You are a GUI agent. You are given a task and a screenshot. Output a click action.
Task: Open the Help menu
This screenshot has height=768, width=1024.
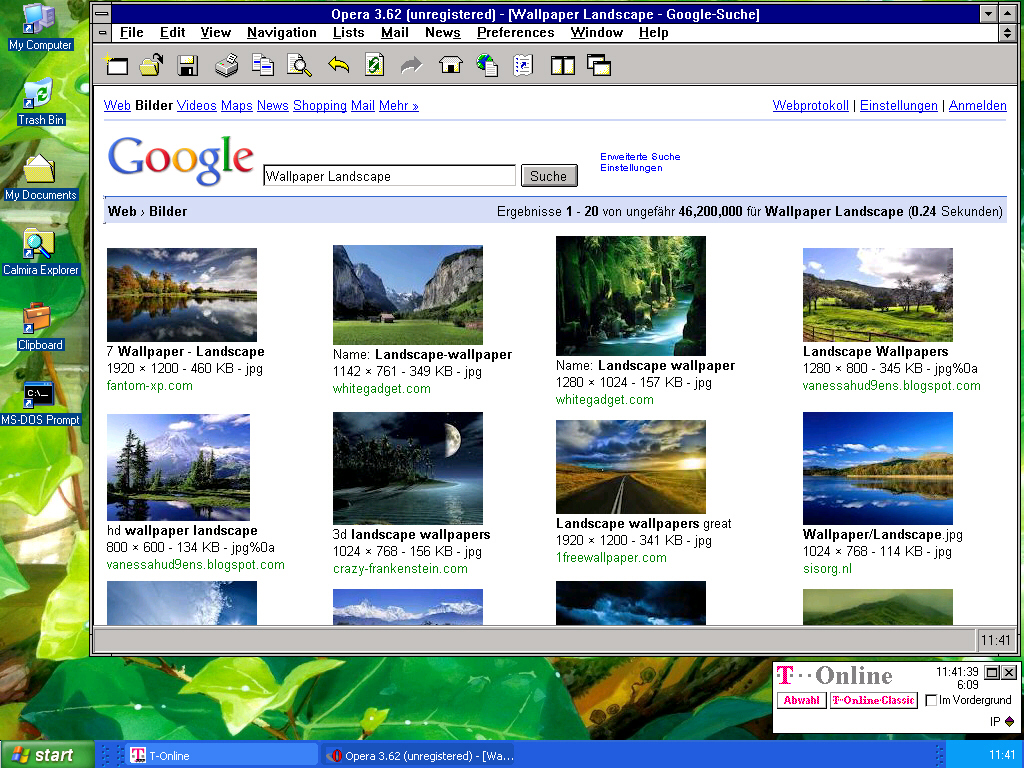tap(654, 33)
